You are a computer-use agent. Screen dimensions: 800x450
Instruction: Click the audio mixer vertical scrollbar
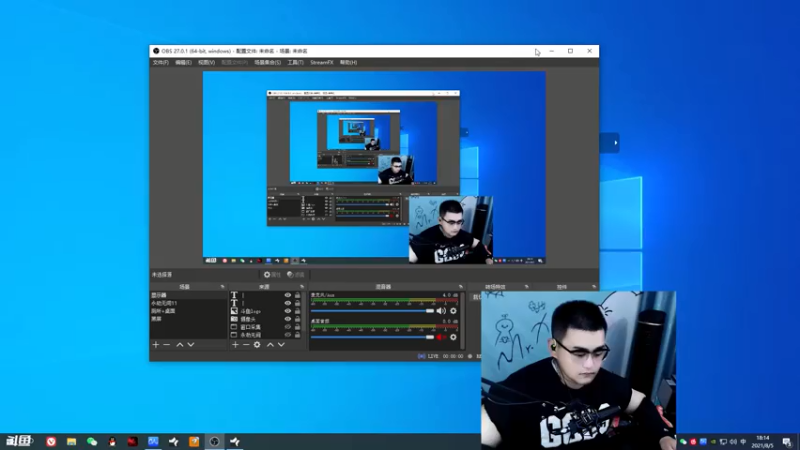pos(463,320)
